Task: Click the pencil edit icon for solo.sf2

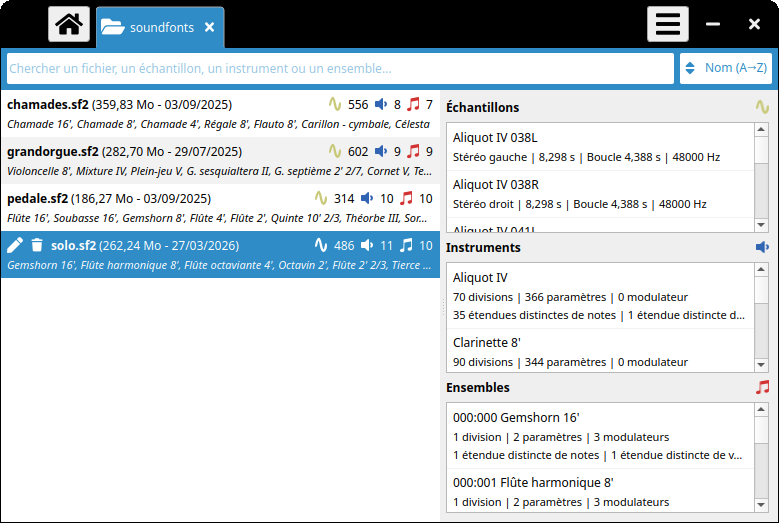Action: [x=15, y=245]
